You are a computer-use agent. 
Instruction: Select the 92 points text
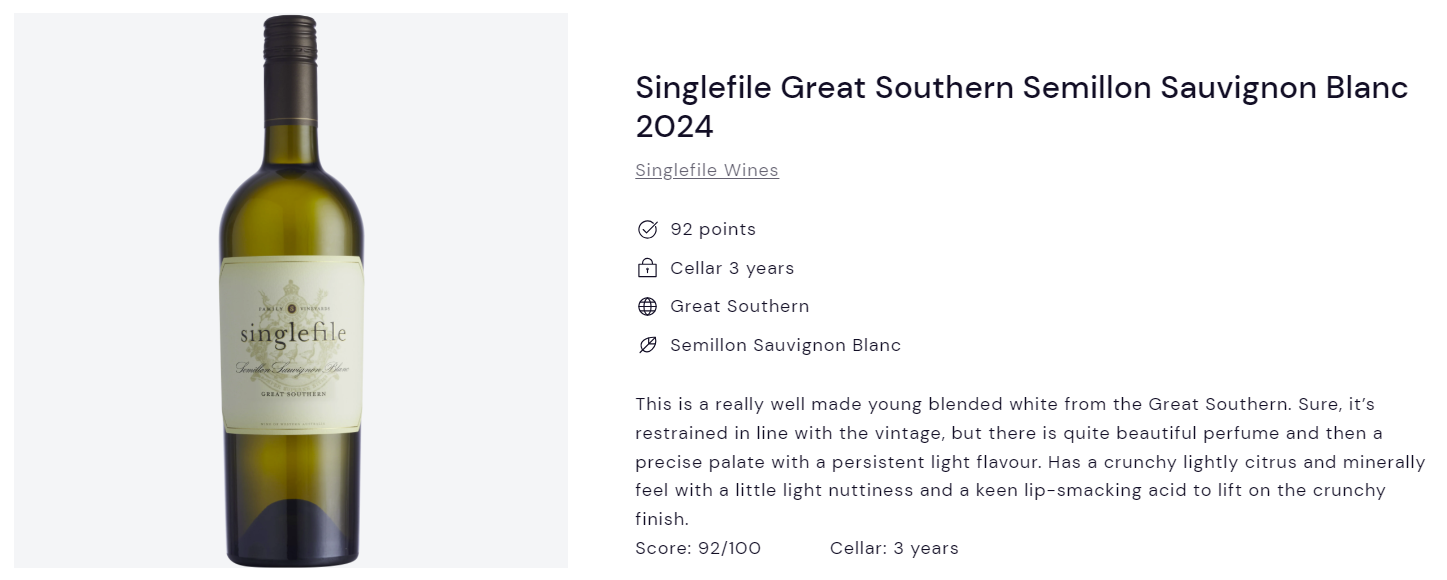pos(713,229)
